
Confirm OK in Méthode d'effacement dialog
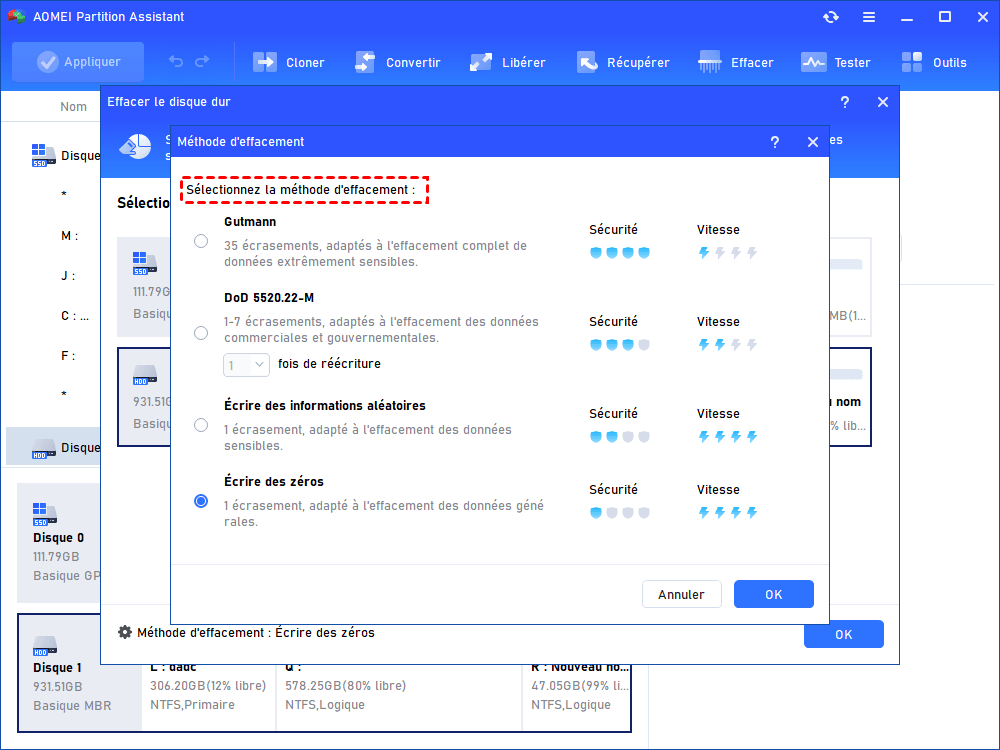[x=774, y=594]
